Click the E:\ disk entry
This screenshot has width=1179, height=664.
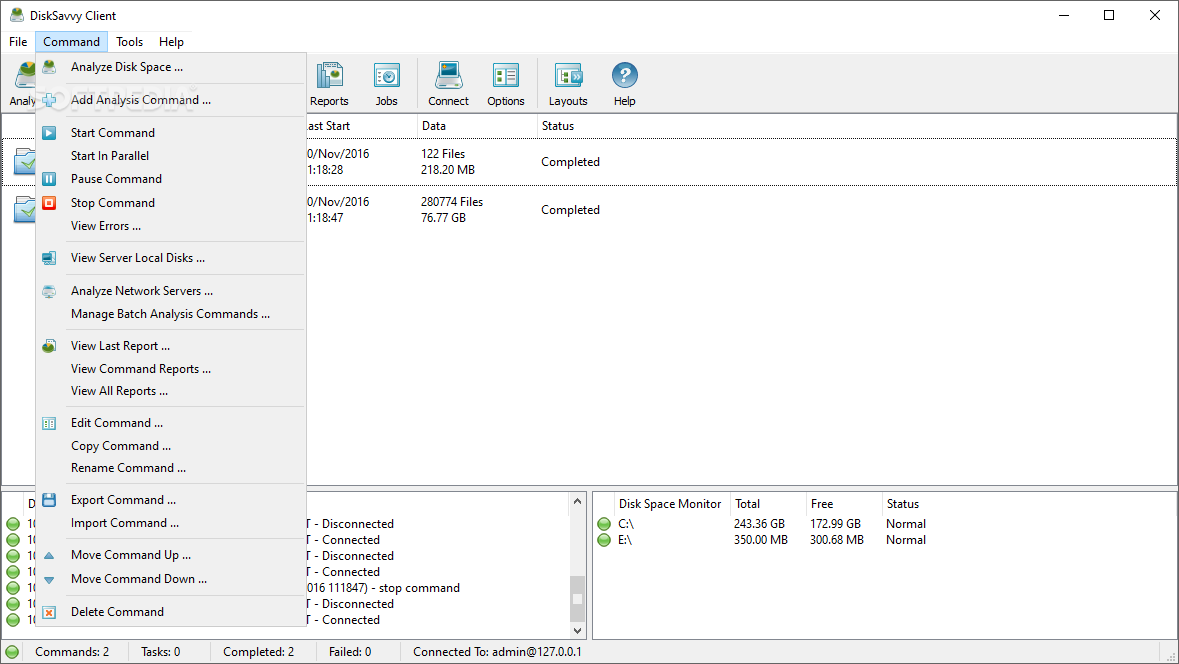[x=625, y=540]
